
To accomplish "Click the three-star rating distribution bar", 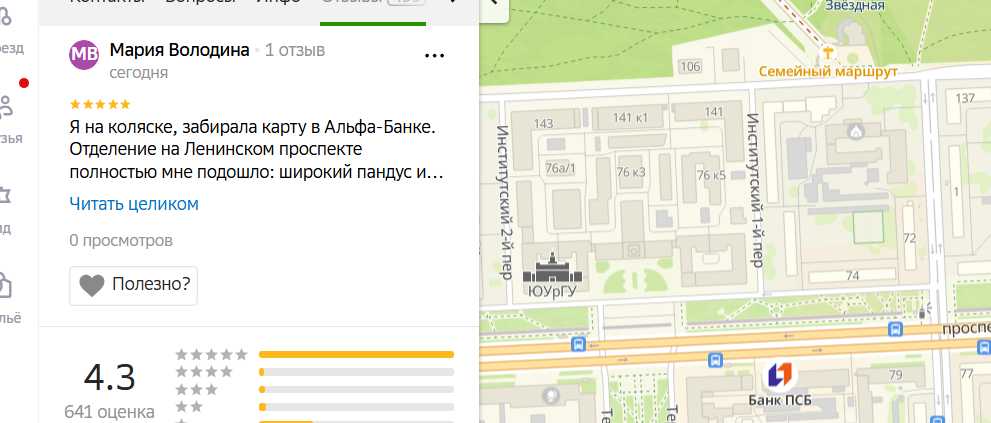I will click(x=356, y=389).
